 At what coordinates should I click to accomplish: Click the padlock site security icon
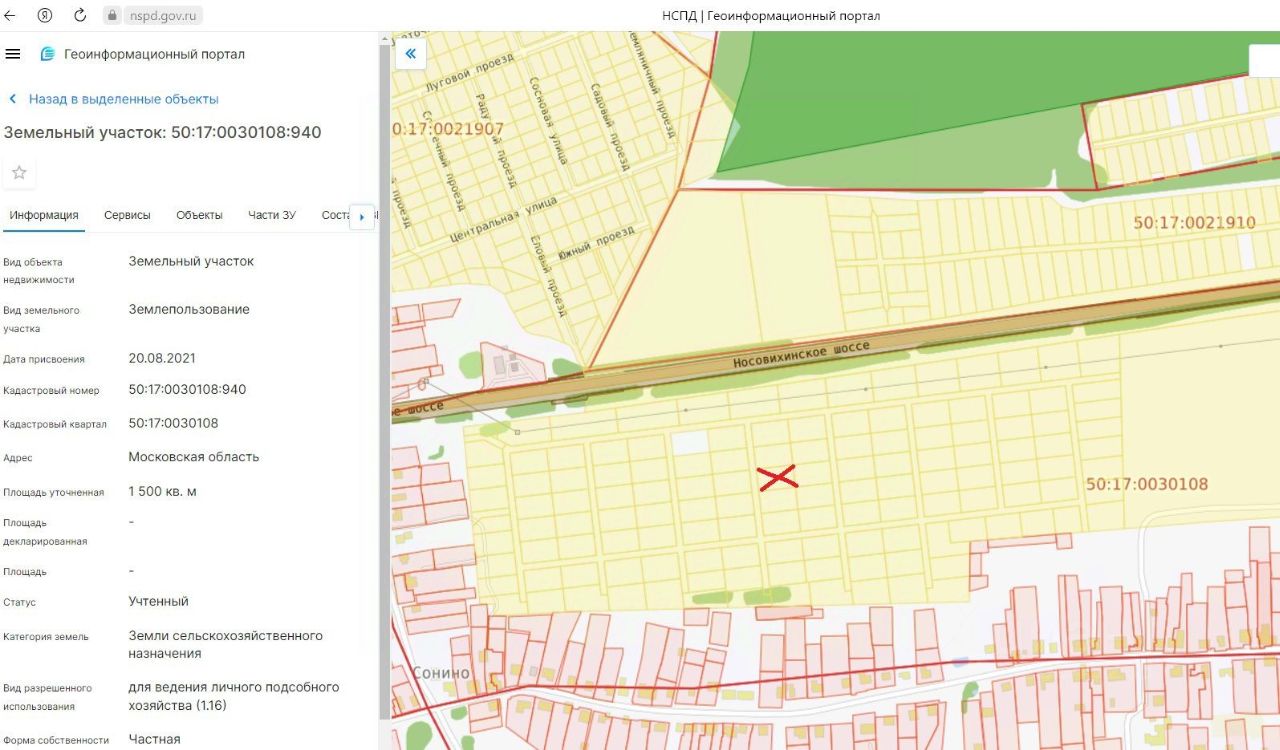[110, 15]
